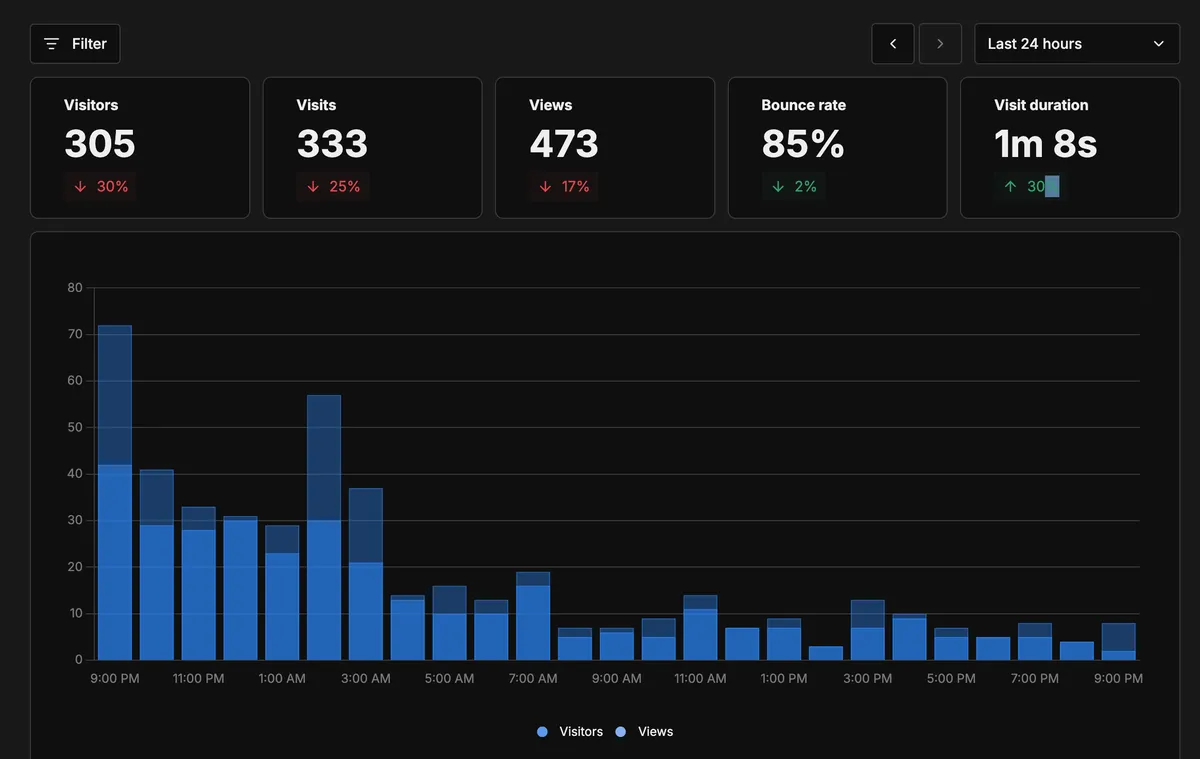The height and width of the screenshot is (759, 1200).
Task: Toggle the Views series in the legend
Action: point(645,731)
